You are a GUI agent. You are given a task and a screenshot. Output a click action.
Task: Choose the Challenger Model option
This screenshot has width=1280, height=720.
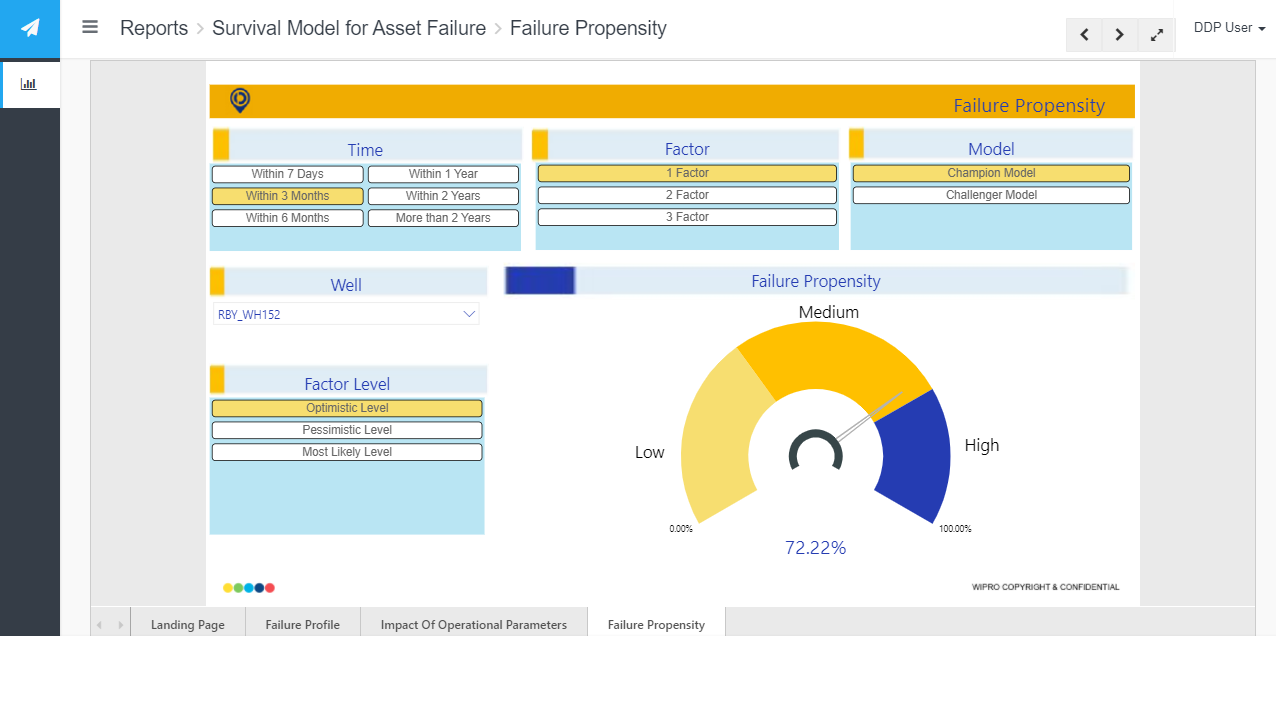pos(991,195)
